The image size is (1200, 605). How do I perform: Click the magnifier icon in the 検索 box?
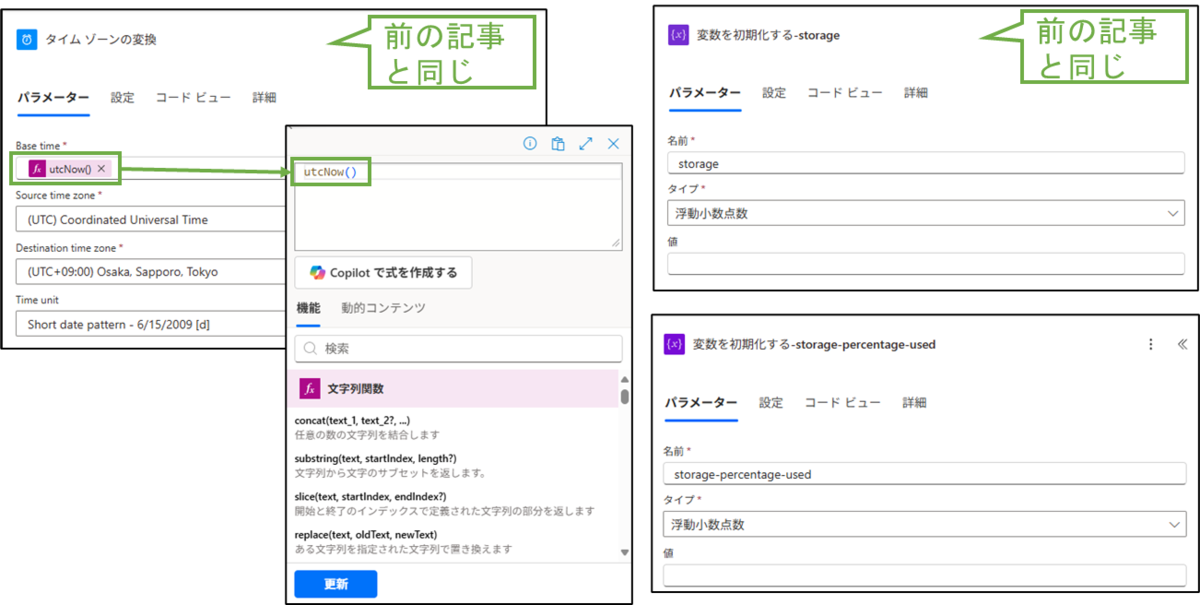pos(310,349)
